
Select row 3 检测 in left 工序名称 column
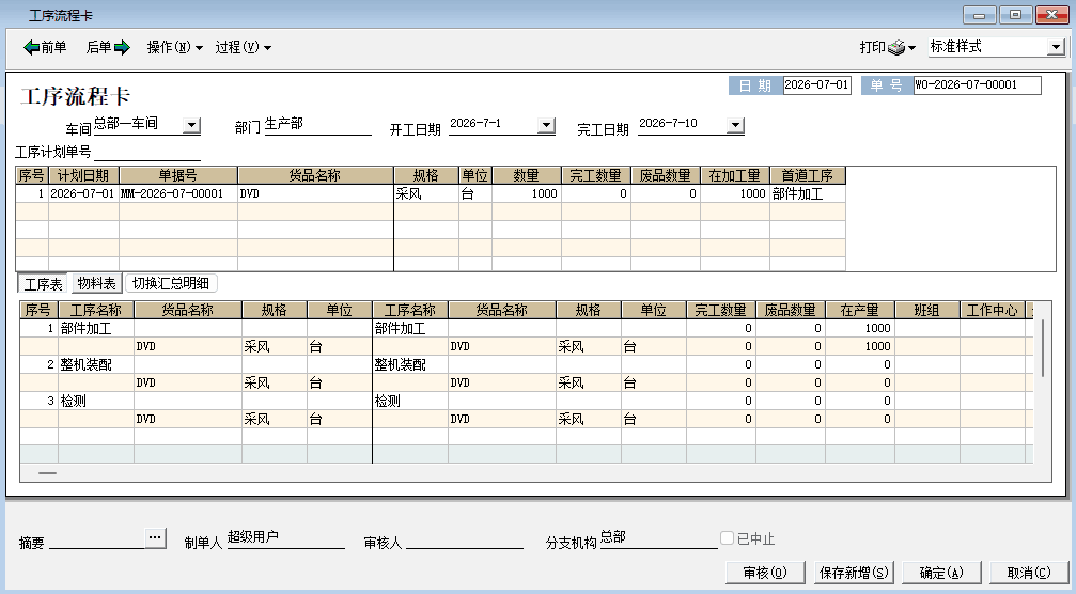tap(96, 401)
